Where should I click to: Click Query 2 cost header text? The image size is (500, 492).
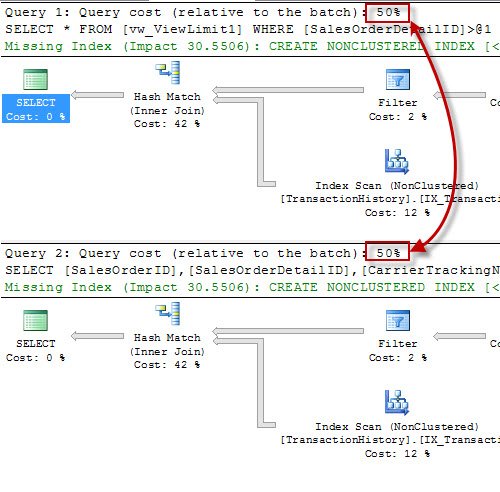click(203, 253)
